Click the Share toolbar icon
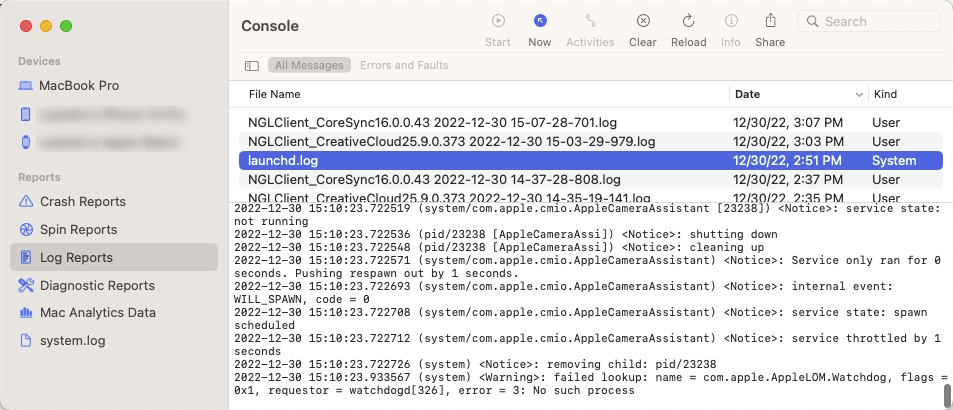 pyautogui.click(x=770, y=21)
